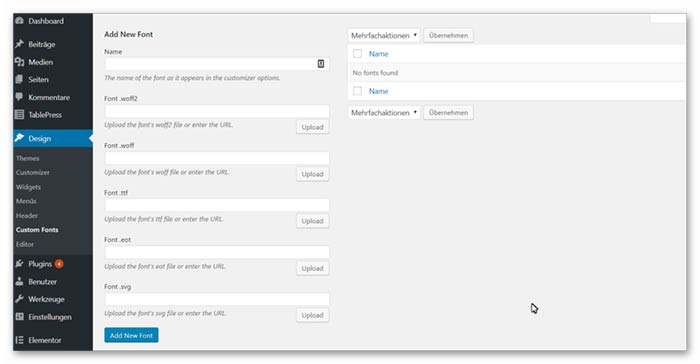Click the 'Add New Font' heading

pyautogui.click(x=129, y=34)
